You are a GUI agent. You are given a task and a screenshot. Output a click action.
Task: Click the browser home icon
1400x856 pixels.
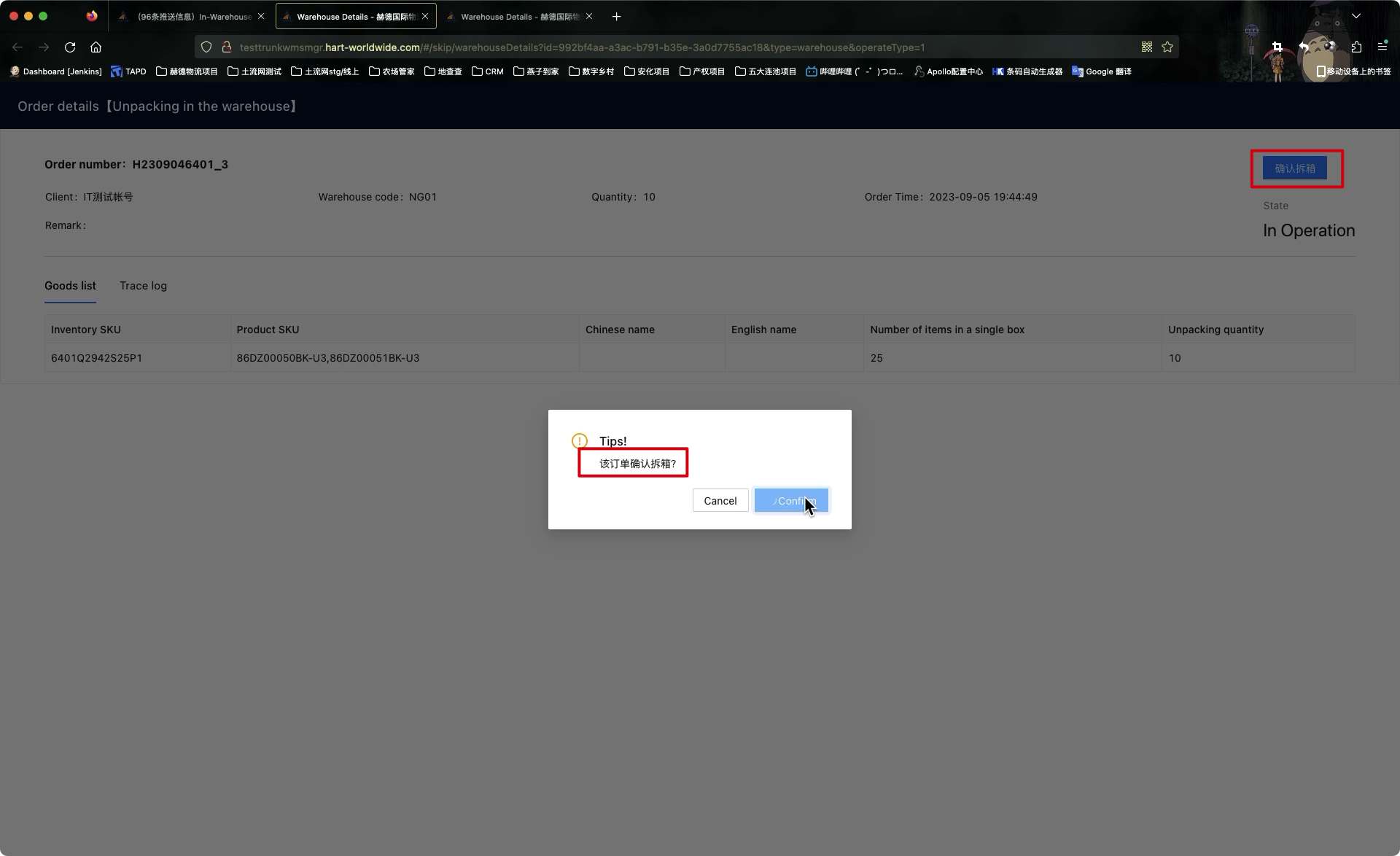click(x=96, y=47)
